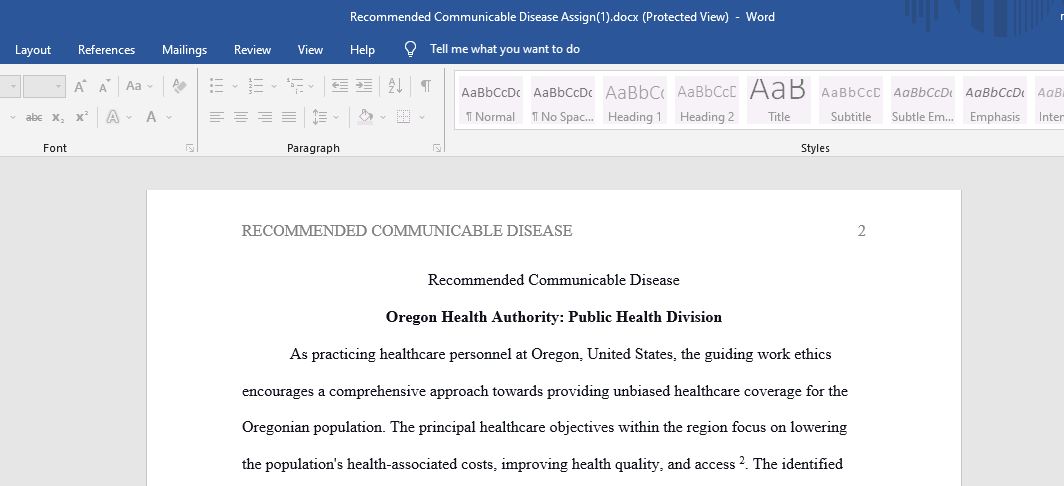1064x486 pixels.
Task: Apply the Heading 1 style
Action: (x=634, y=100)
